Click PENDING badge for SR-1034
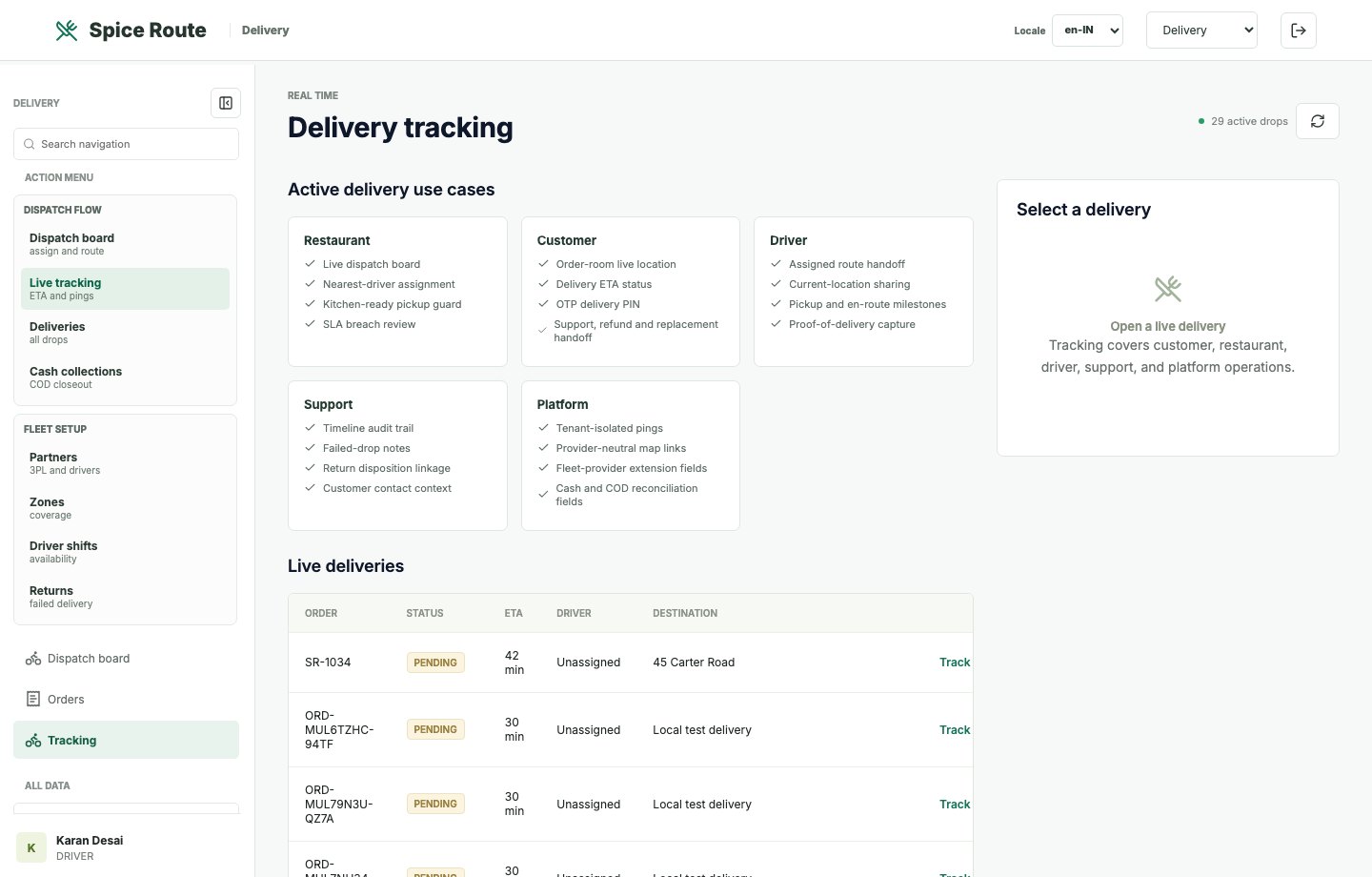The image size is (1372, 877). (x=435, y=663)
